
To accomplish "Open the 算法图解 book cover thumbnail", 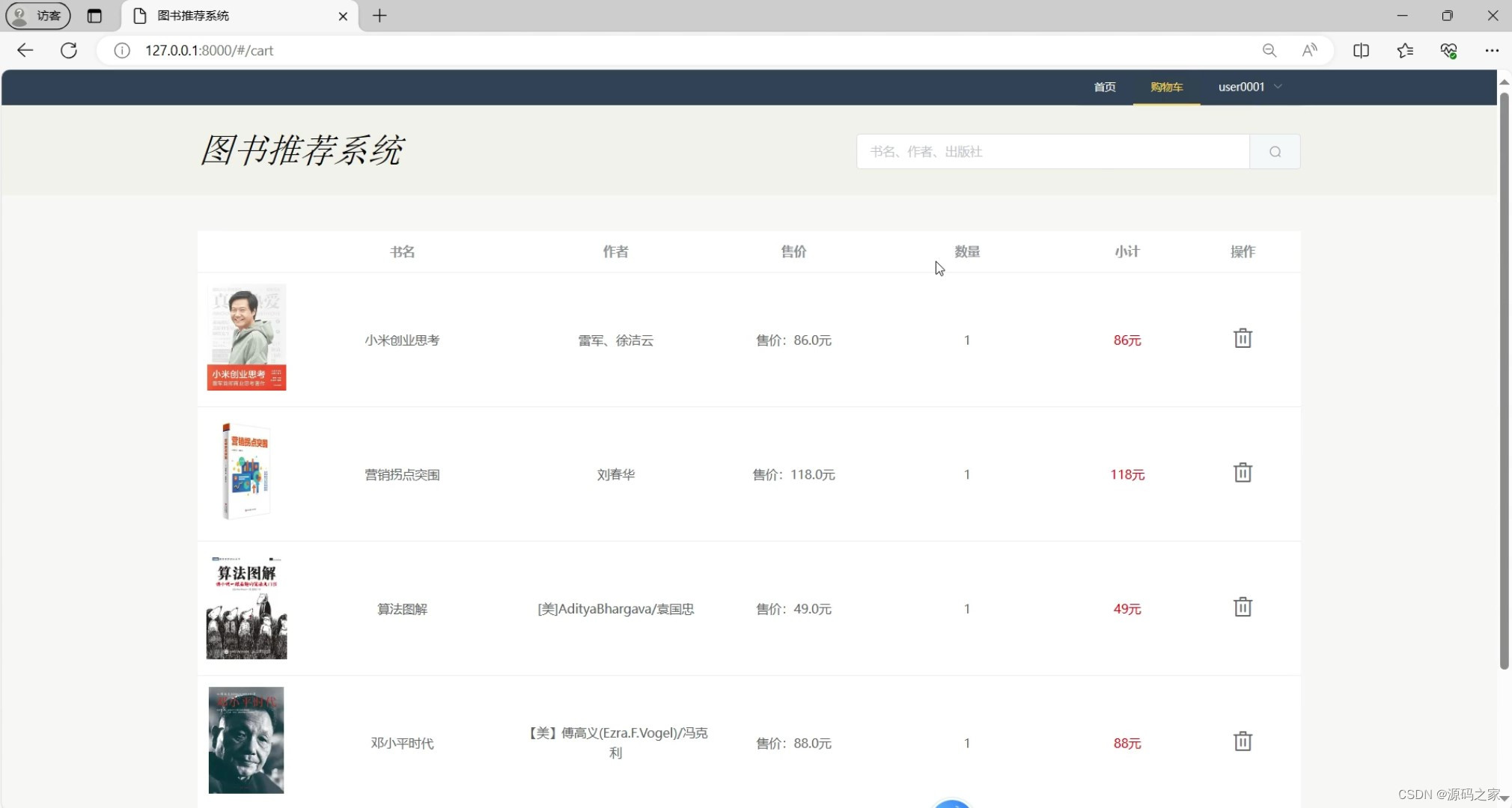I will point(246,607).
